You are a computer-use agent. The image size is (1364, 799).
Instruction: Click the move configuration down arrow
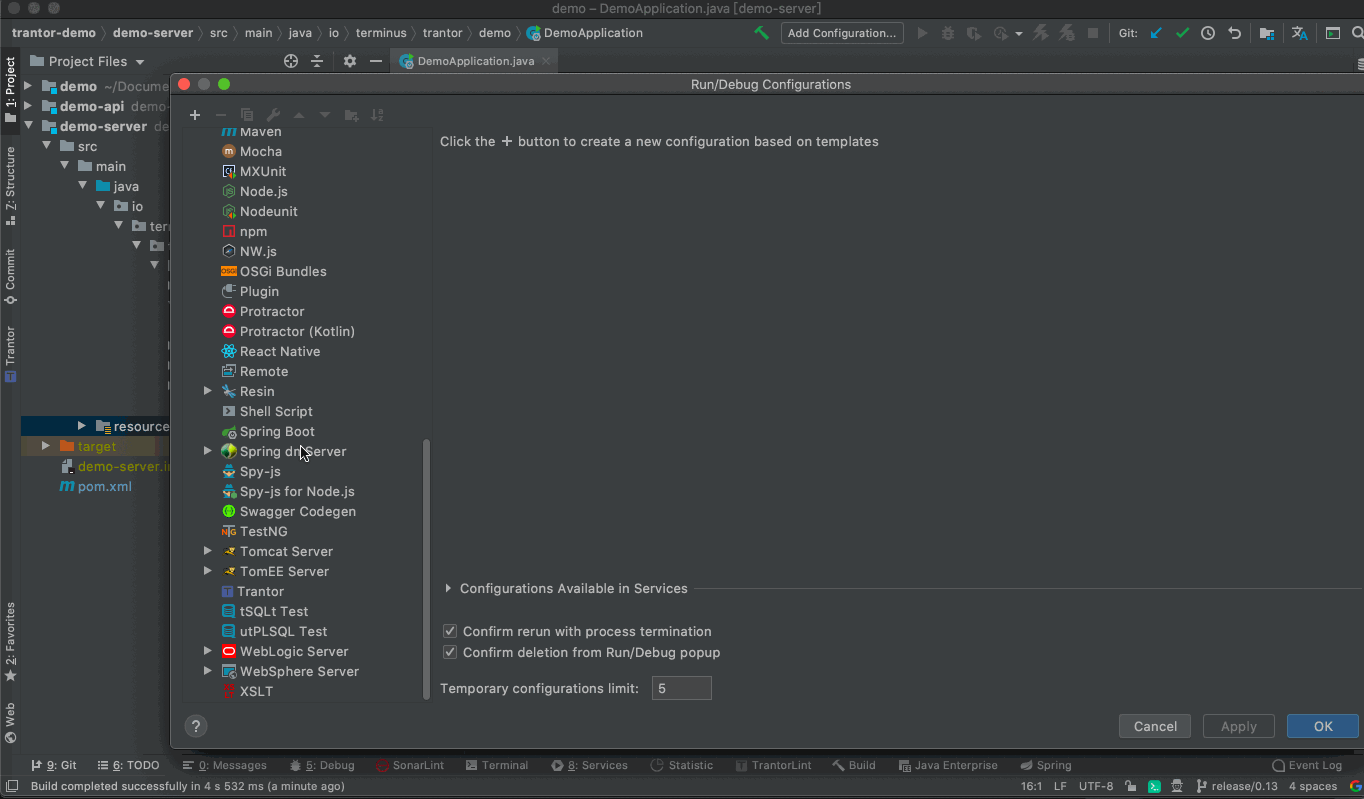coord(324,115)
